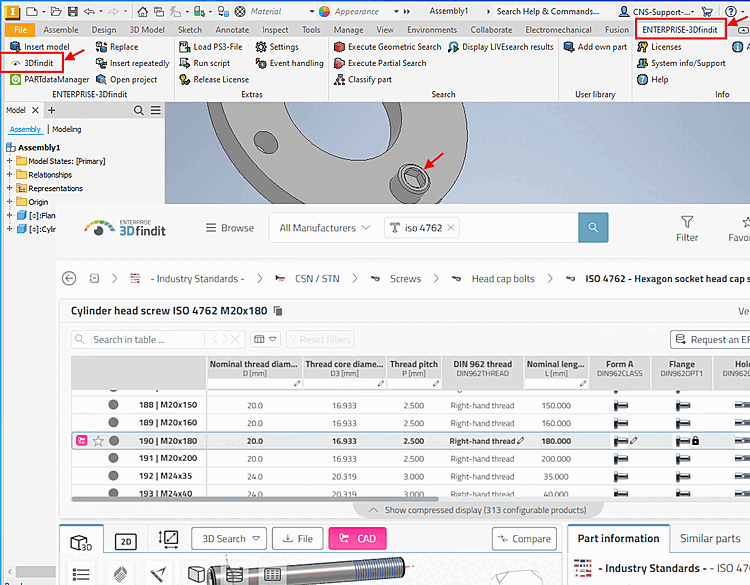750x585 pixels.
Task: Click the Home icon in quick access toolbar
Action: click(x=143, y=11)
